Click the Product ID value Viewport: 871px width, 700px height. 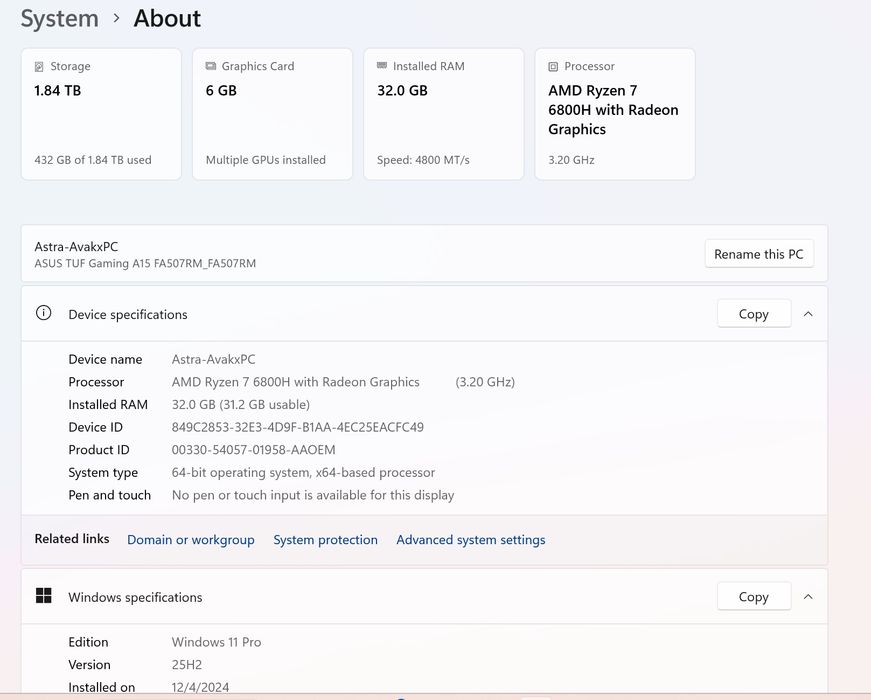254,450
